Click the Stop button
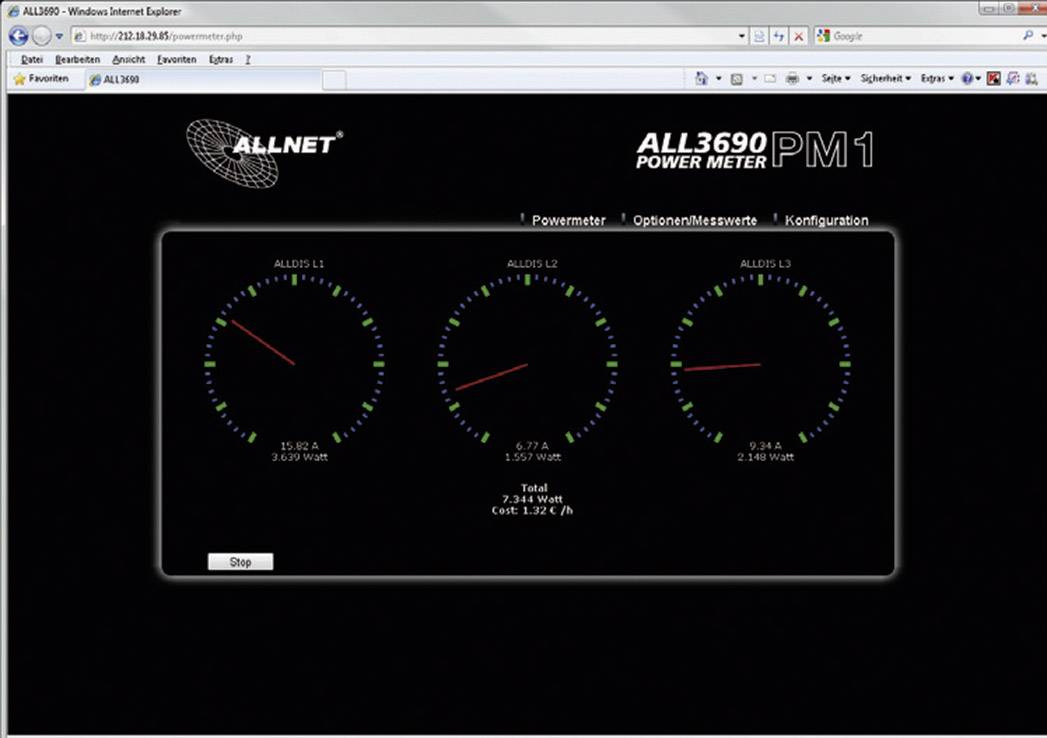1047x738 pixels. click(240, 562)
